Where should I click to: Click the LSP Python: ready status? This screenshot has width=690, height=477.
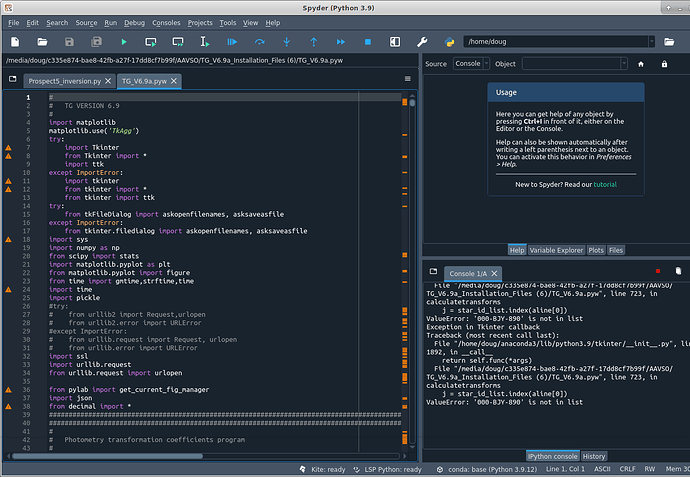click(x=387, y=470)
